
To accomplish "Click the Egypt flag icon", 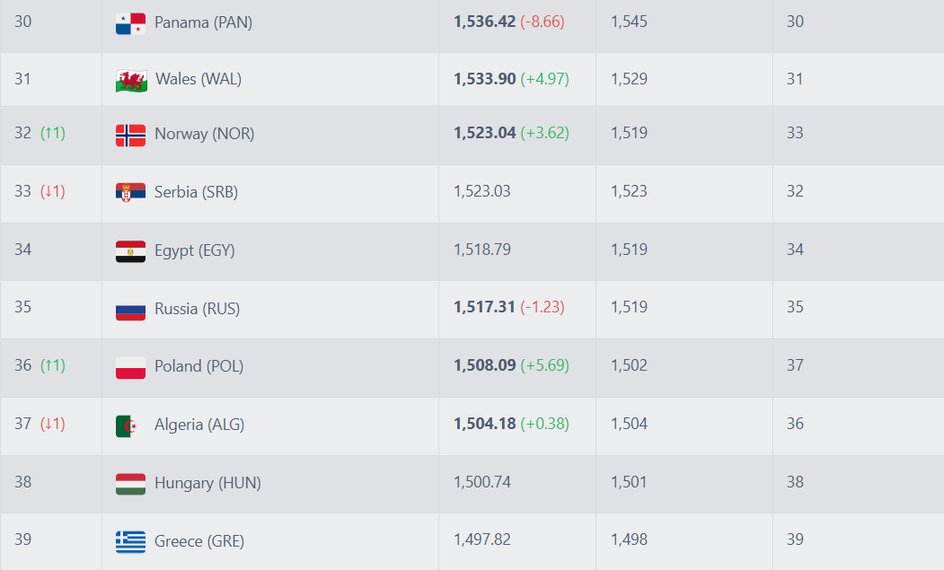I will coord(130,251).
